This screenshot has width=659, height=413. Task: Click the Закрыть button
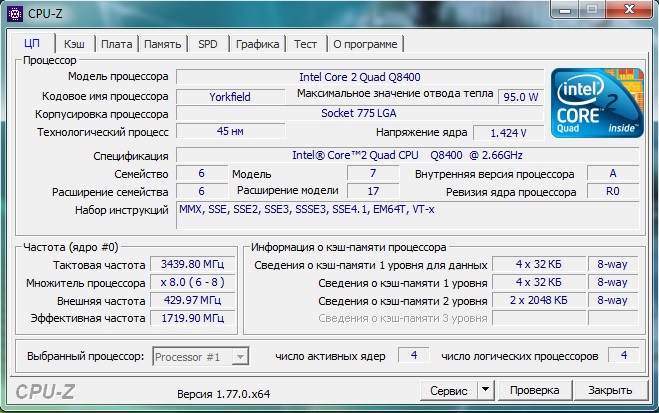pos(610,390)
